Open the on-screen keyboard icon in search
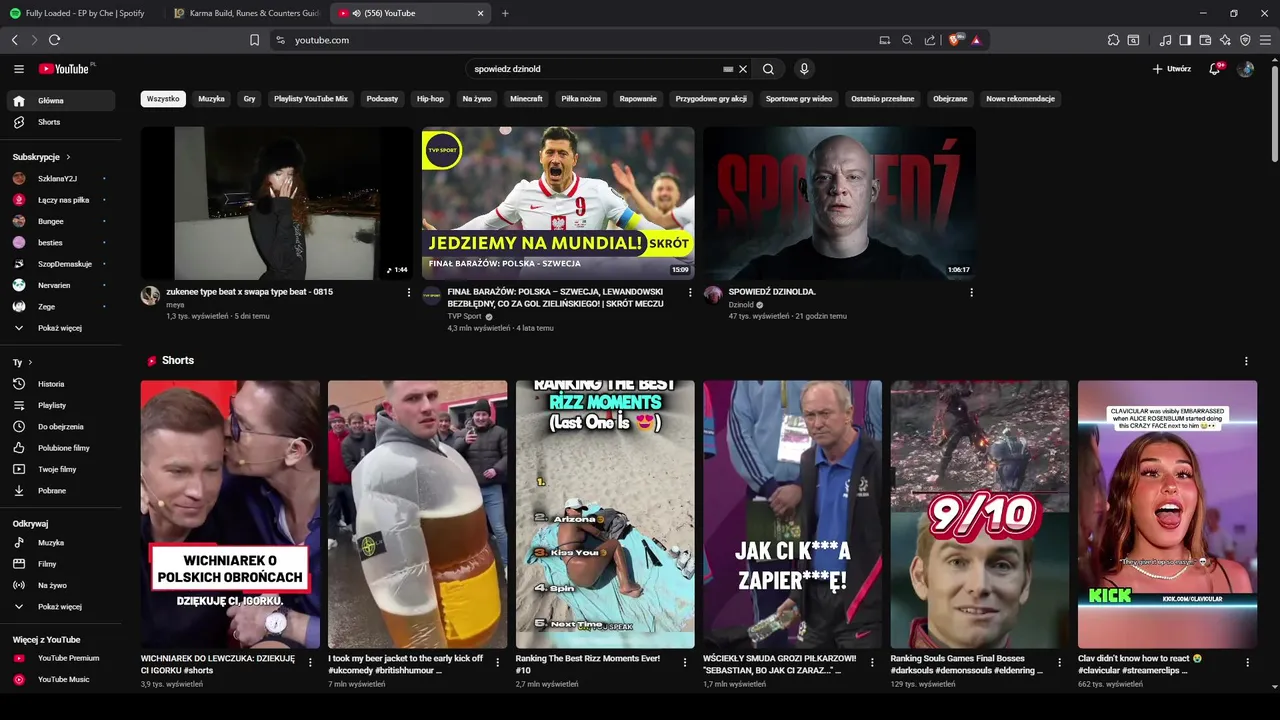Image resolution: width=1280 pixels, height=720 pixels. (728, 69)
